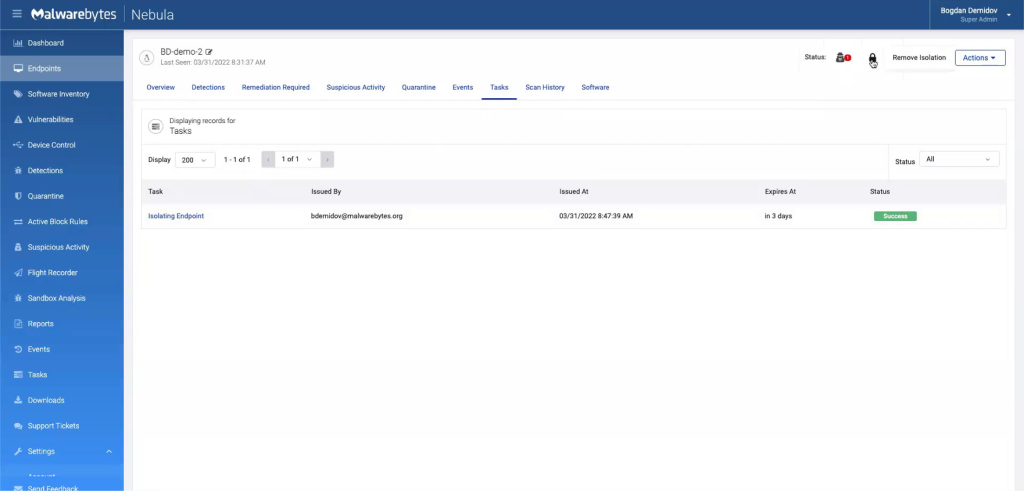The height and width of the screenshot is (492, 1024).
Task: Sort by the Task column header
Action: pyautogui.click(x=155, y=191)
